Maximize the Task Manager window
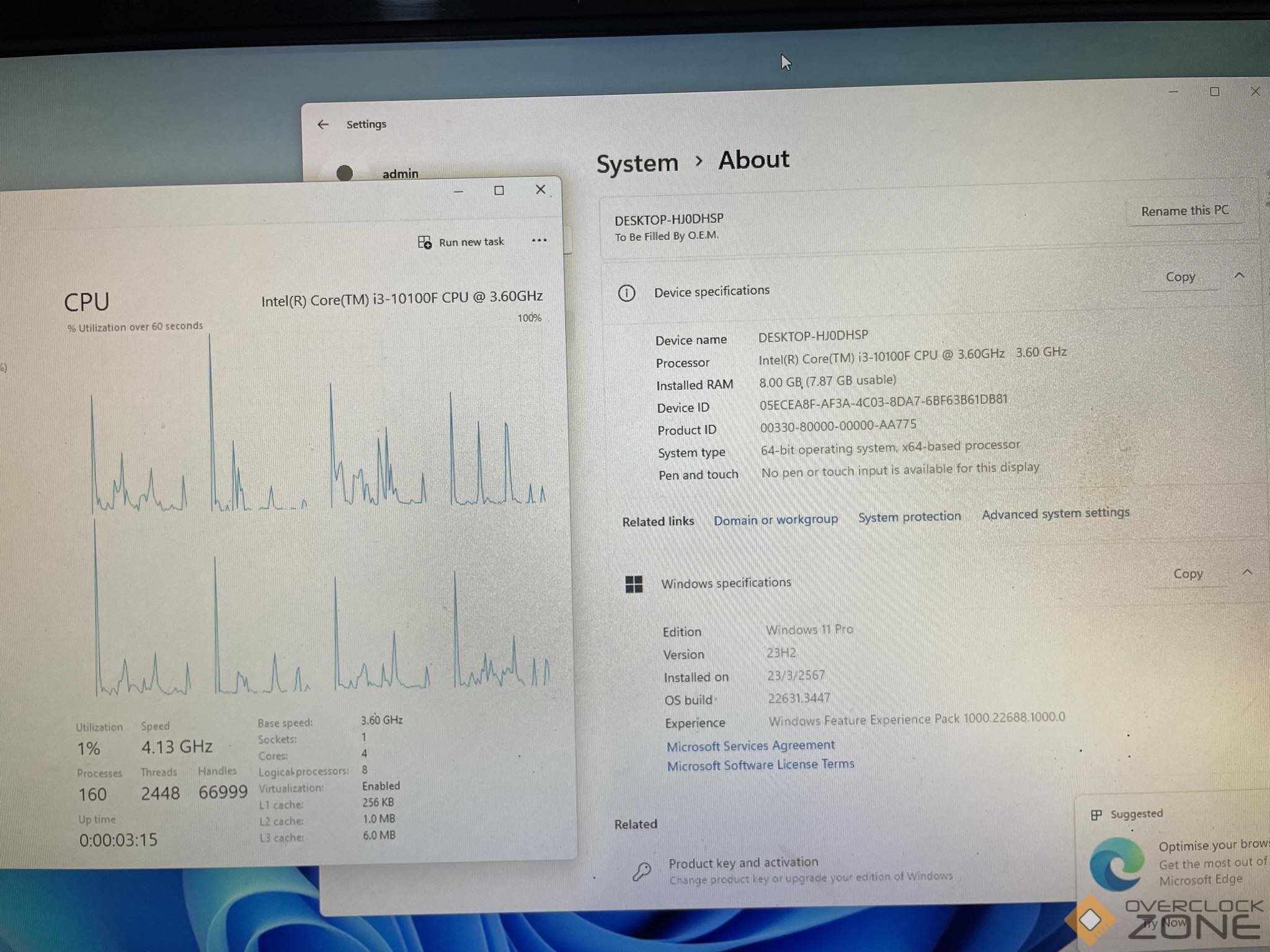This screenshot has width=1270, height=952. point(499,190)
